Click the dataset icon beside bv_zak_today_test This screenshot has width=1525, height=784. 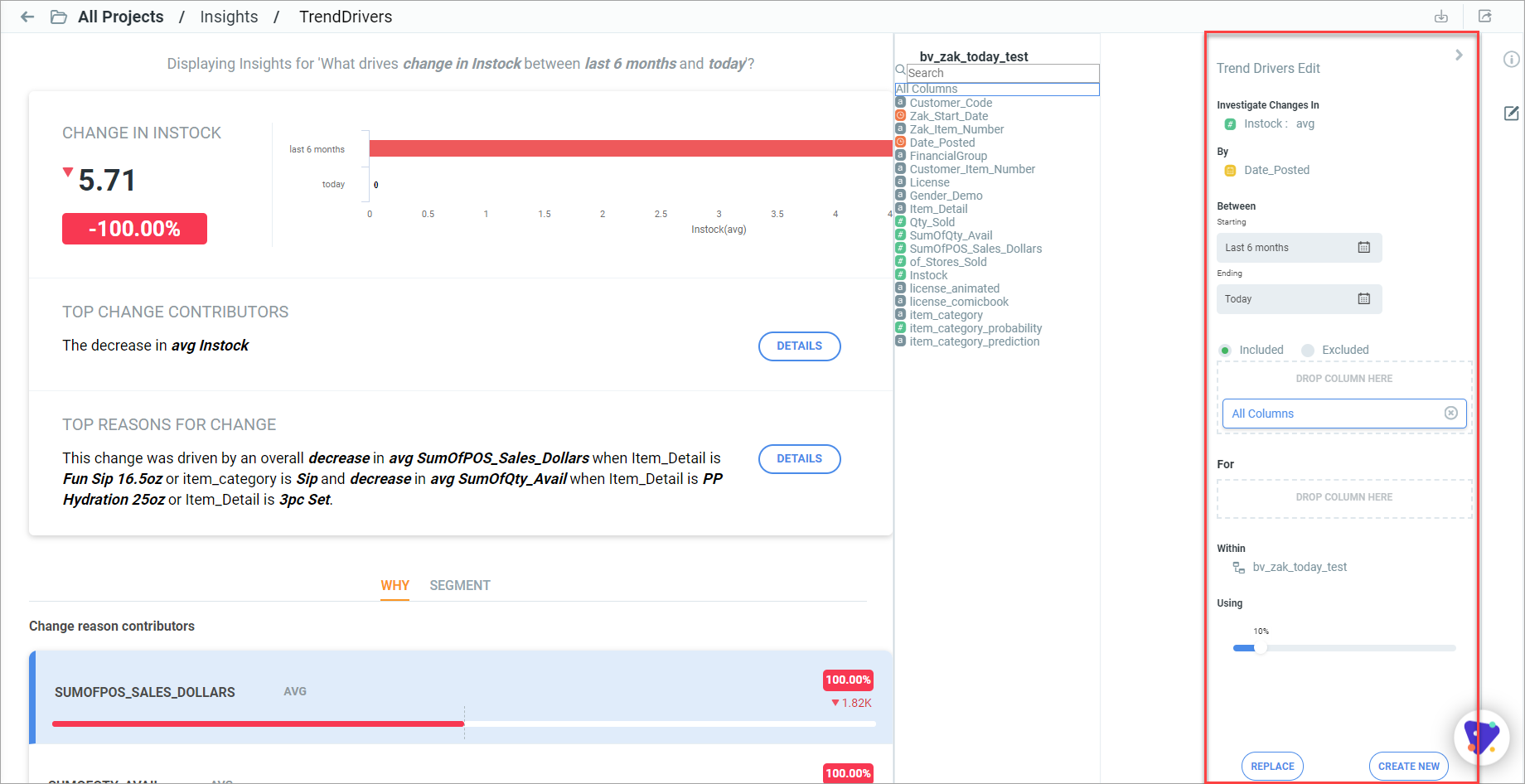(x=1239, y=568)
